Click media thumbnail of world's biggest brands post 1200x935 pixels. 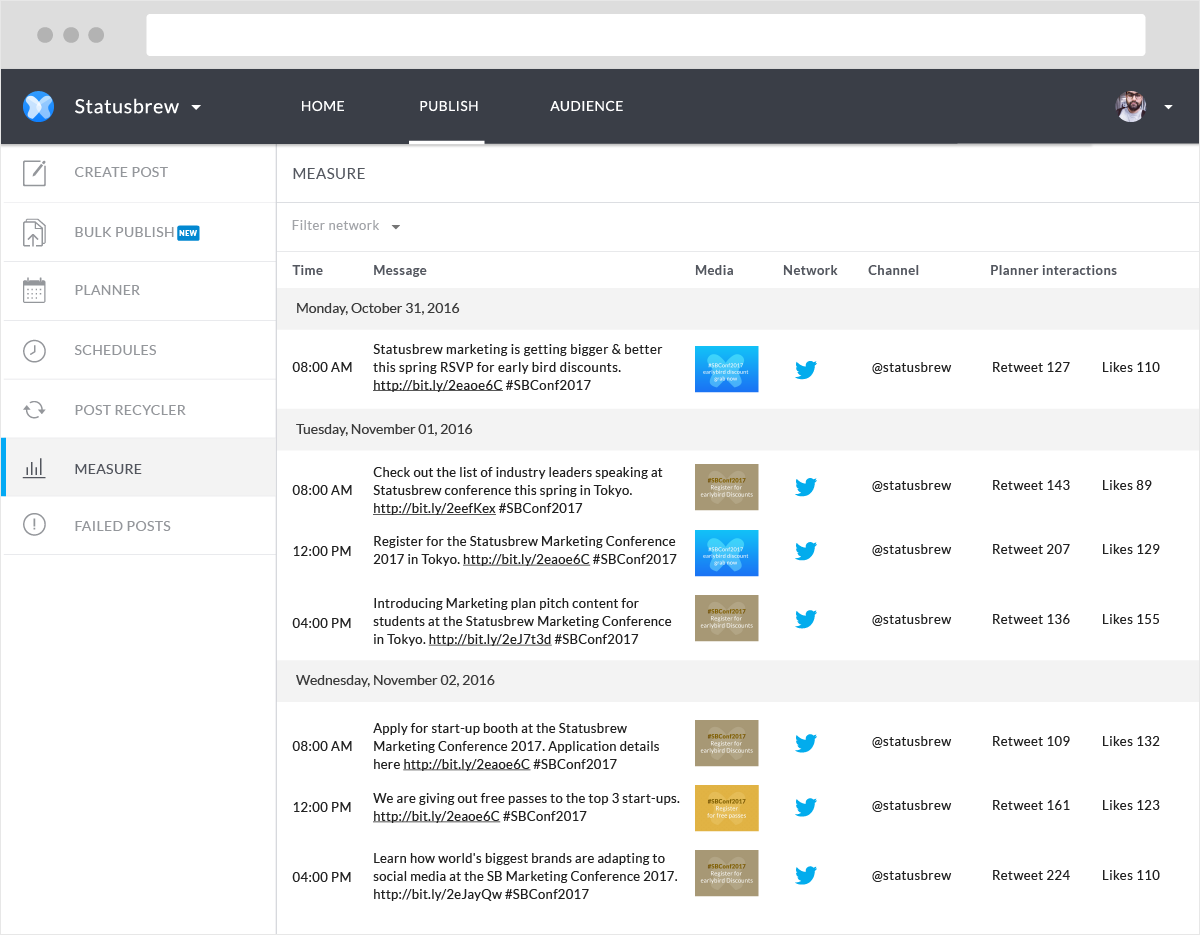(x=727, y=873)
